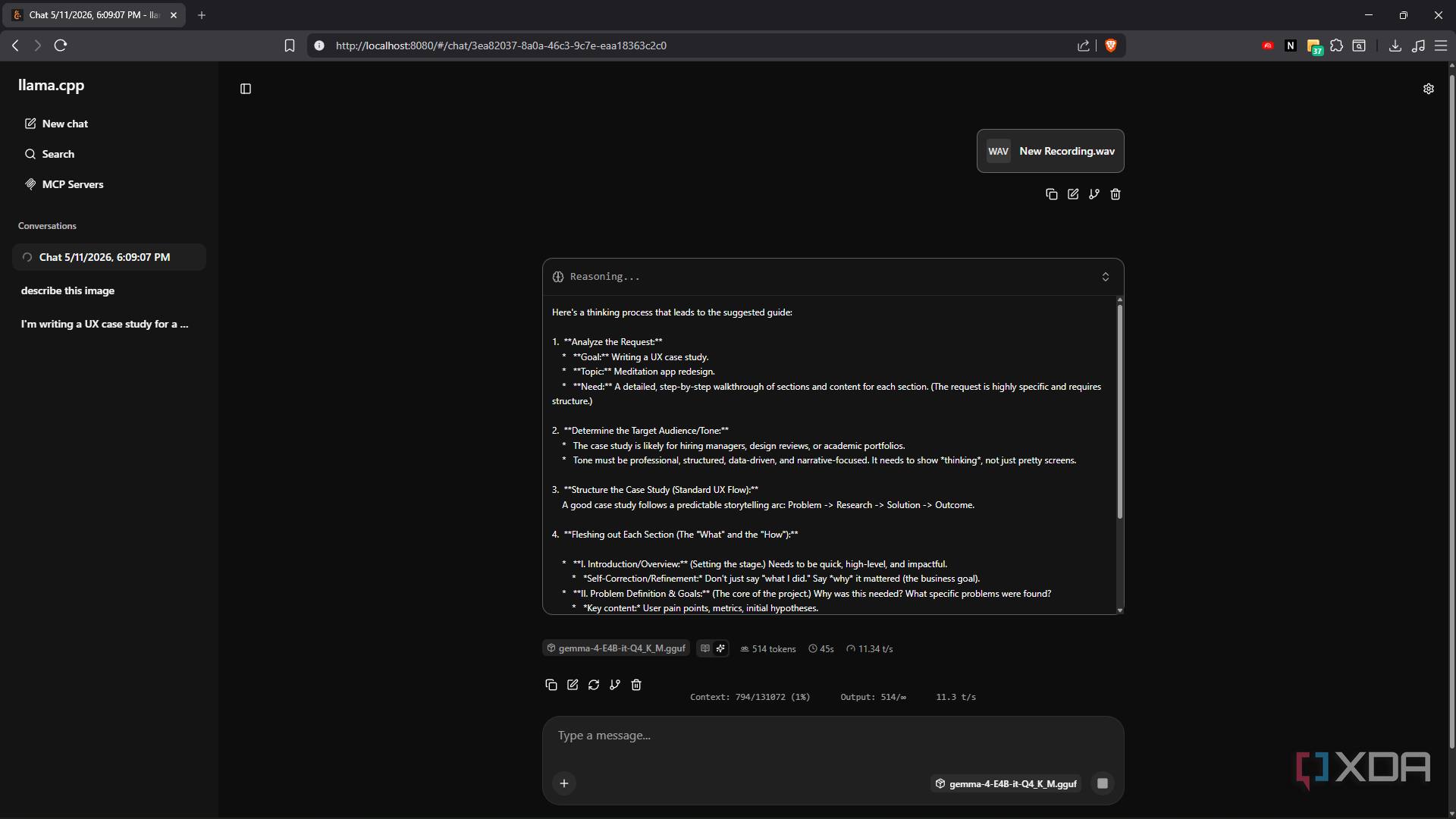Delete the user message with the WAV attachment
The image size is (1456, 819).
(1116, 194)
